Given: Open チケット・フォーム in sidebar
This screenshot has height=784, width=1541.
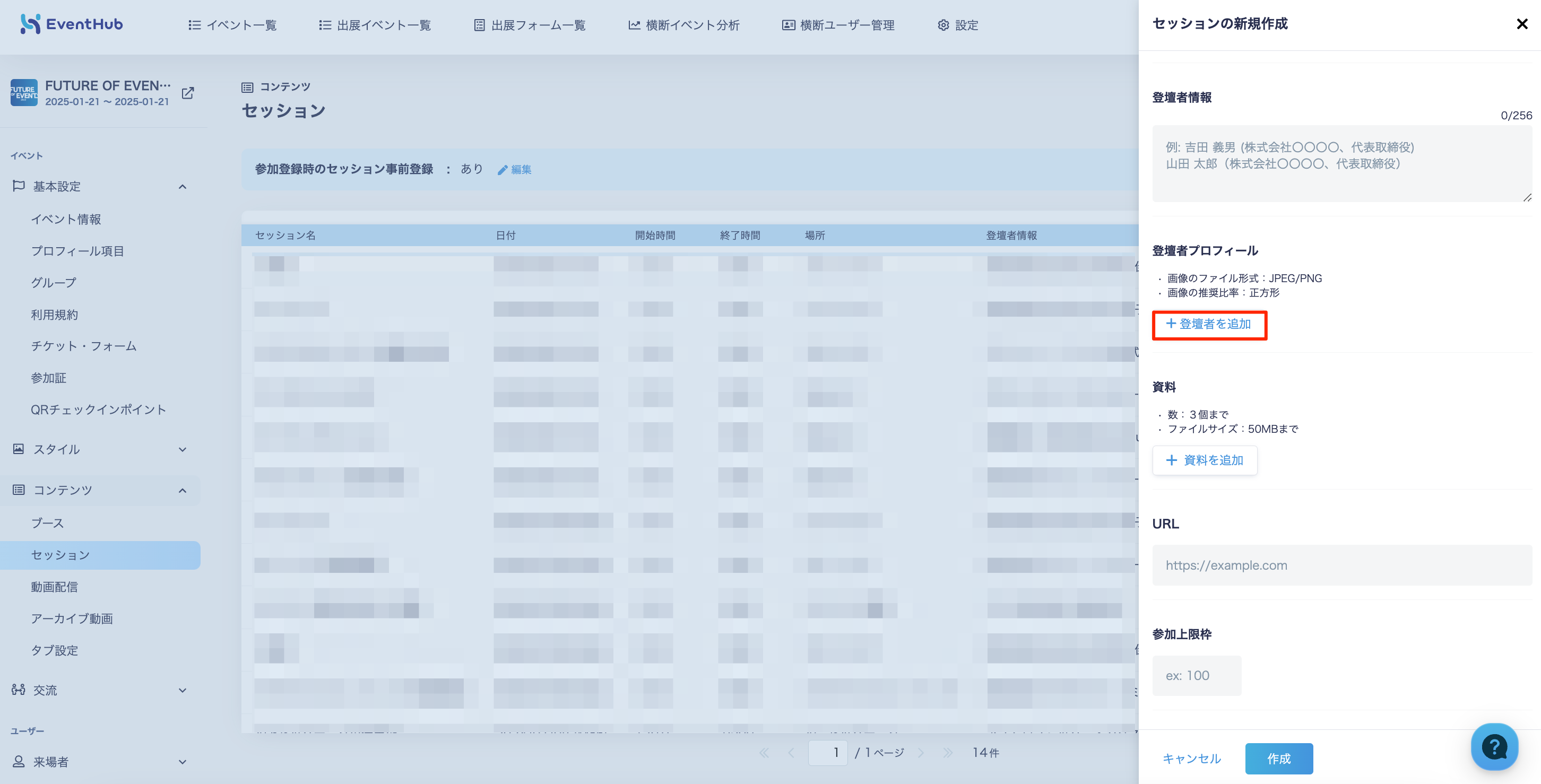Looking at the screenshot, I should (84, 346).
